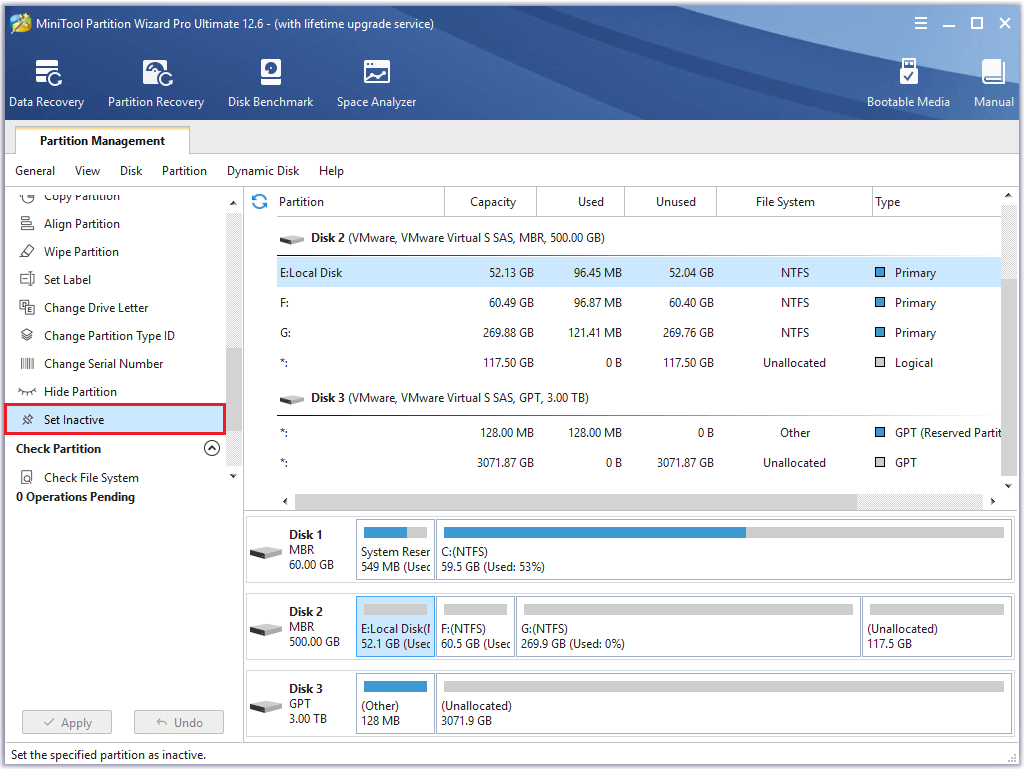Collapse the Check Partition section
1025x770 pixels.
click(x=212, y=448)
